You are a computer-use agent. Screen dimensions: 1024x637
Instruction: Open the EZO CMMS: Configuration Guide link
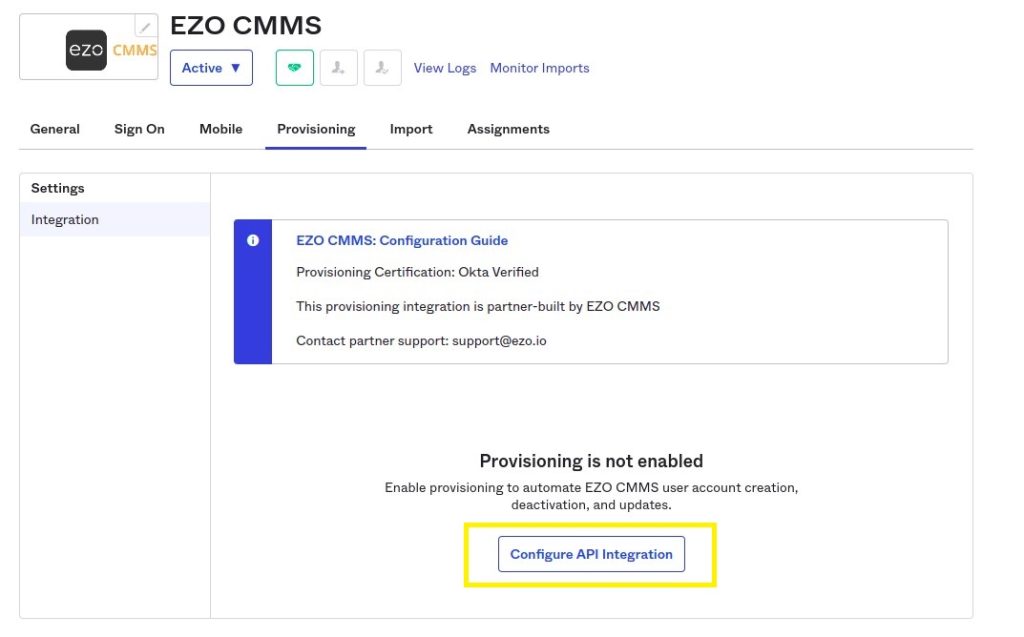(402, 240)
